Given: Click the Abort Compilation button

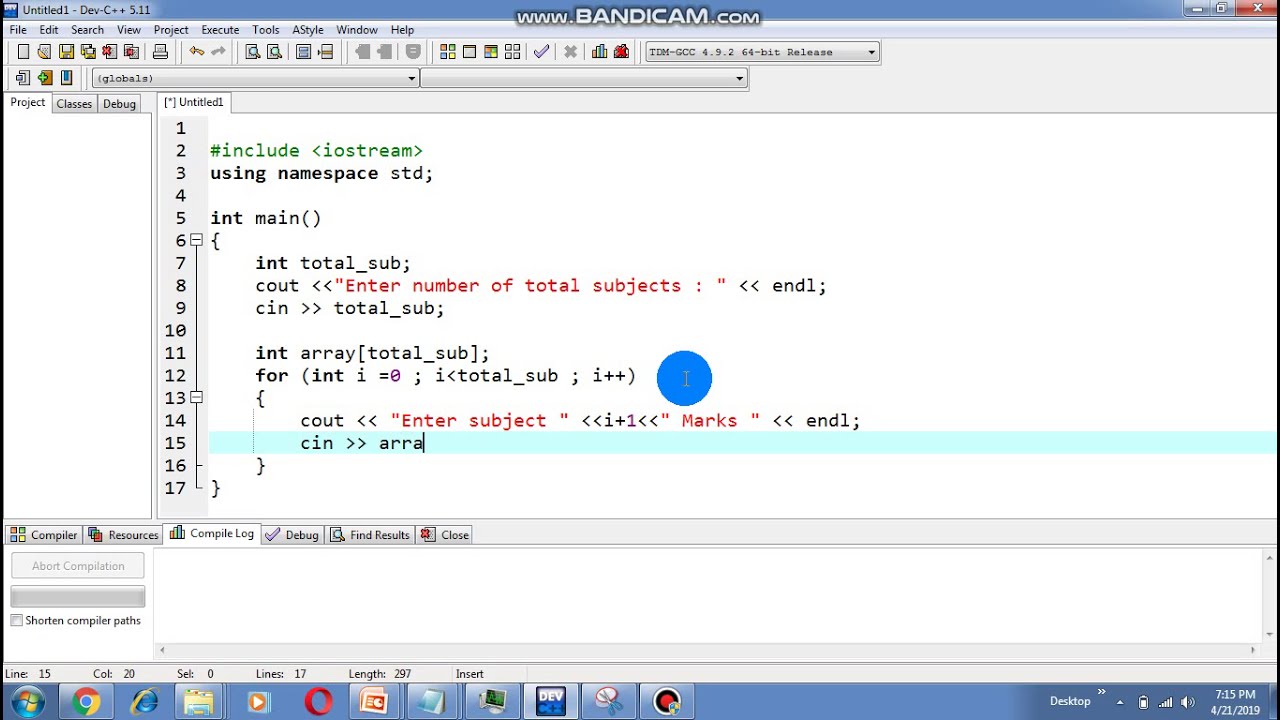Looking at the screenshot, I should 78,566.
